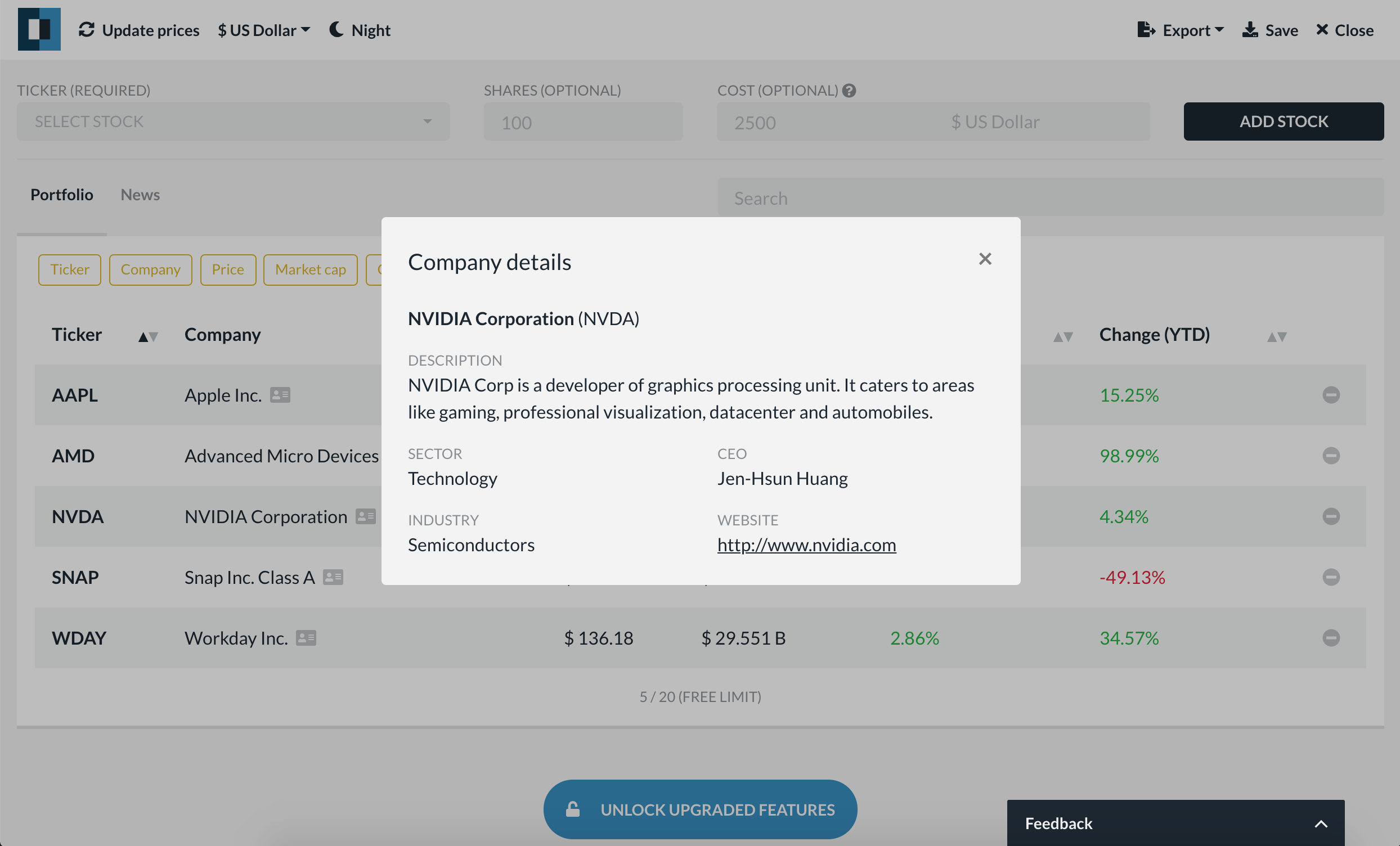Viewport: 1400px width, 846px height.
Task: Open Workday Inc. company details card icon
Action: point(306,637)
